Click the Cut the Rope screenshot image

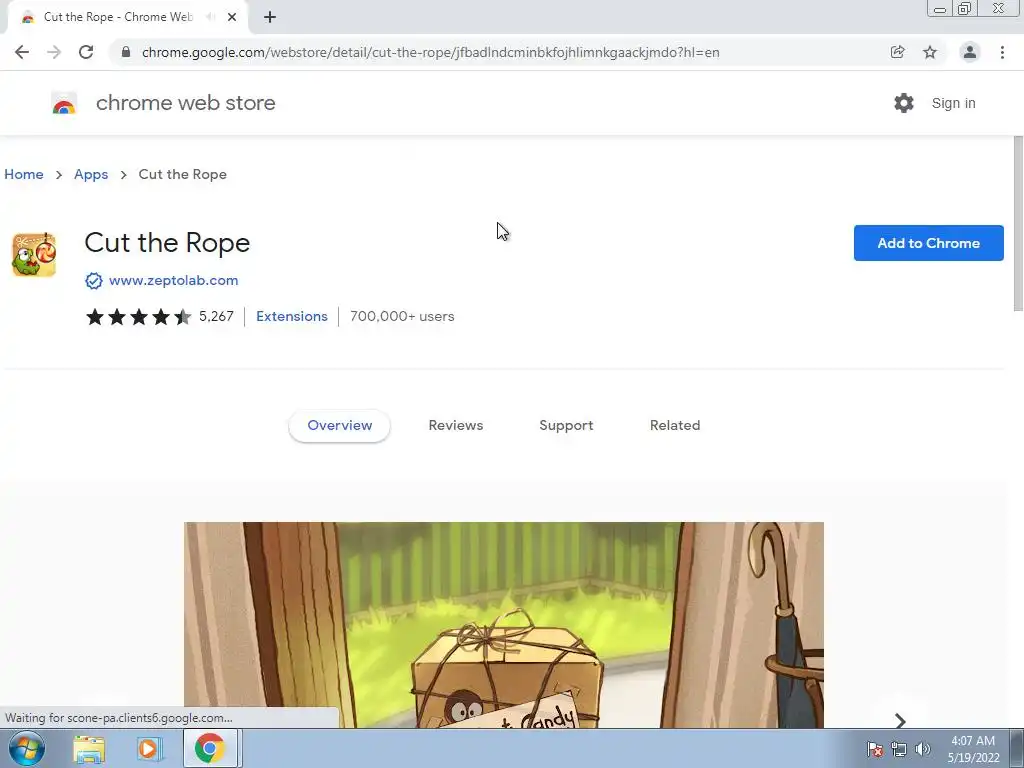click(504, 625)
